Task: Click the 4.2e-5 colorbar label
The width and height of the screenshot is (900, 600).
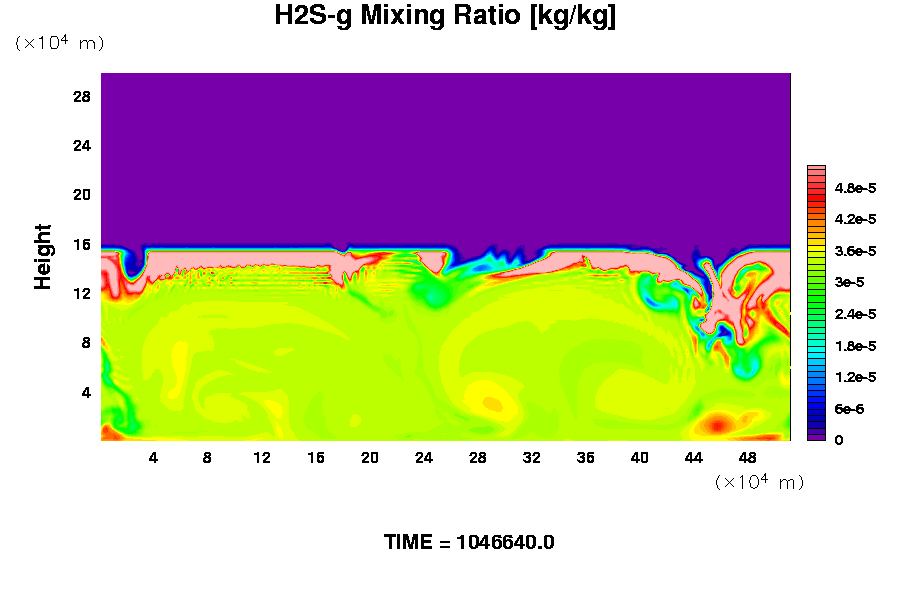Action: (x=855, y=219)
